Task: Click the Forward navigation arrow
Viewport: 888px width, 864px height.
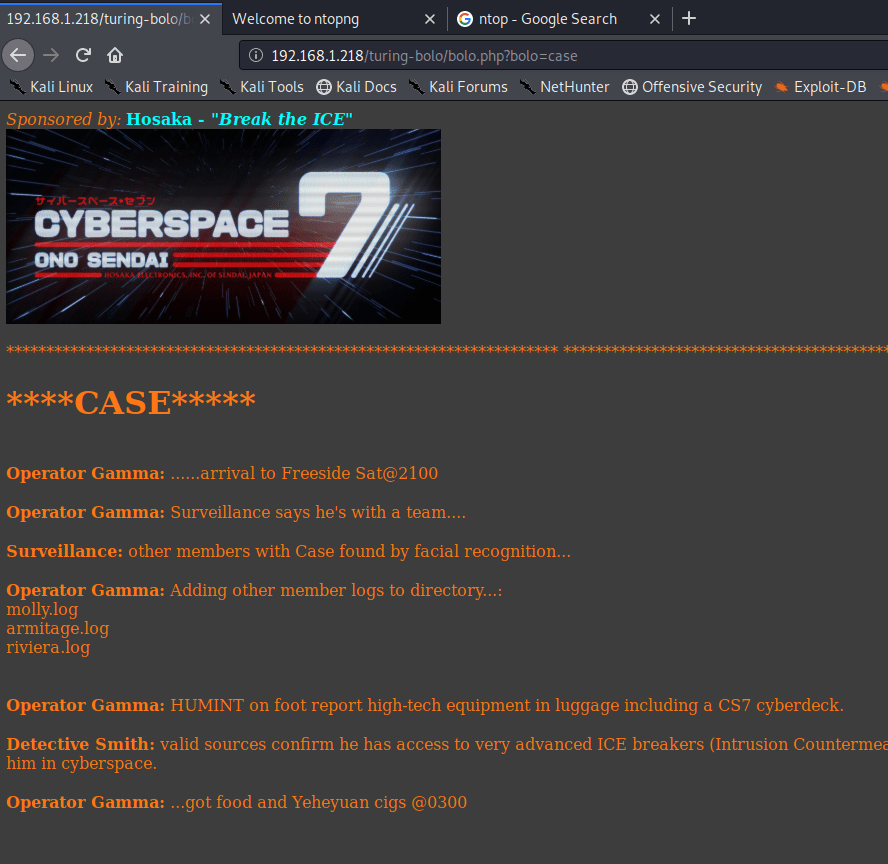Action: coord(51,55)
